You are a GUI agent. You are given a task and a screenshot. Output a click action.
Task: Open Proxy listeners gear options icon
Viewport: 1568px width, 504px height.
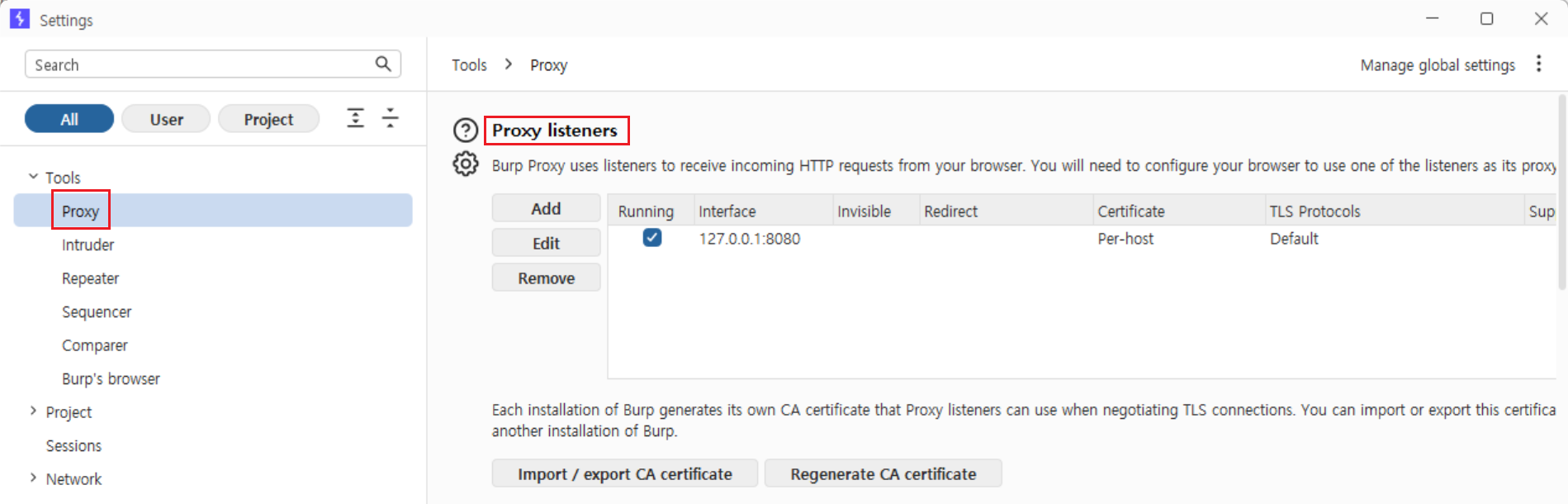466,164
